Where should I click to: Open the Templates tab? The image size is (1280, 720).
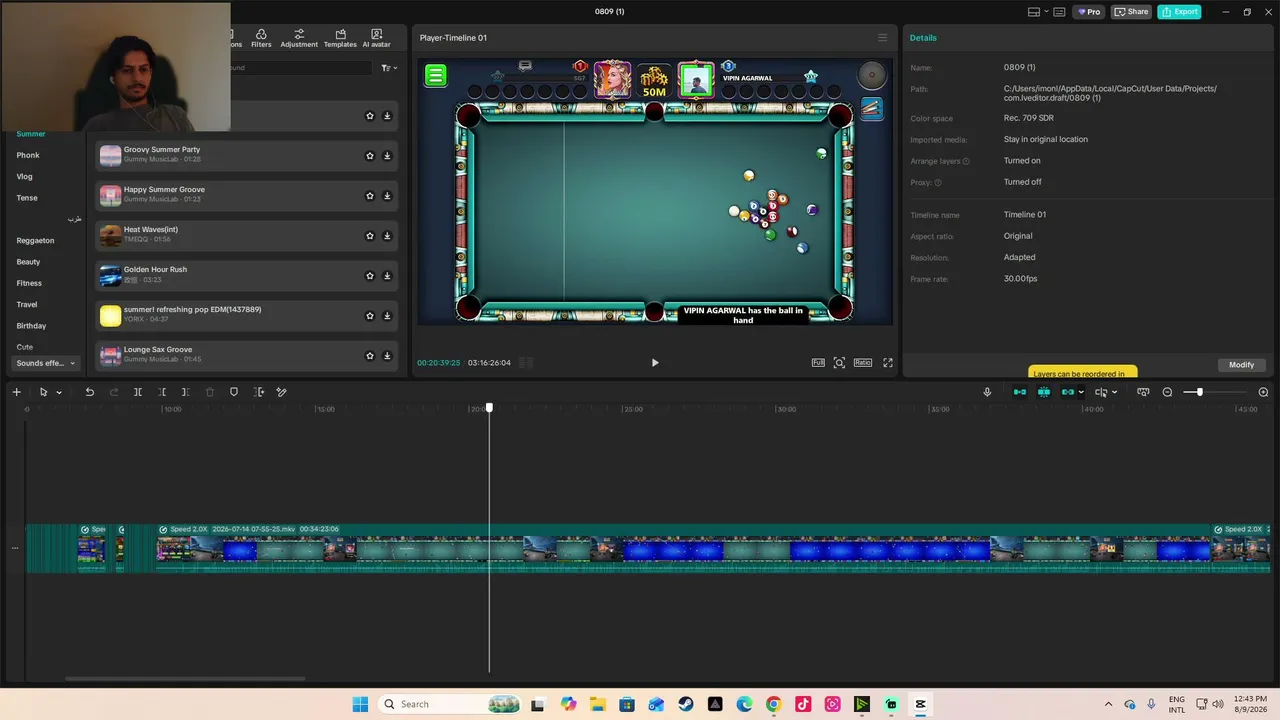tap(340, 38)
